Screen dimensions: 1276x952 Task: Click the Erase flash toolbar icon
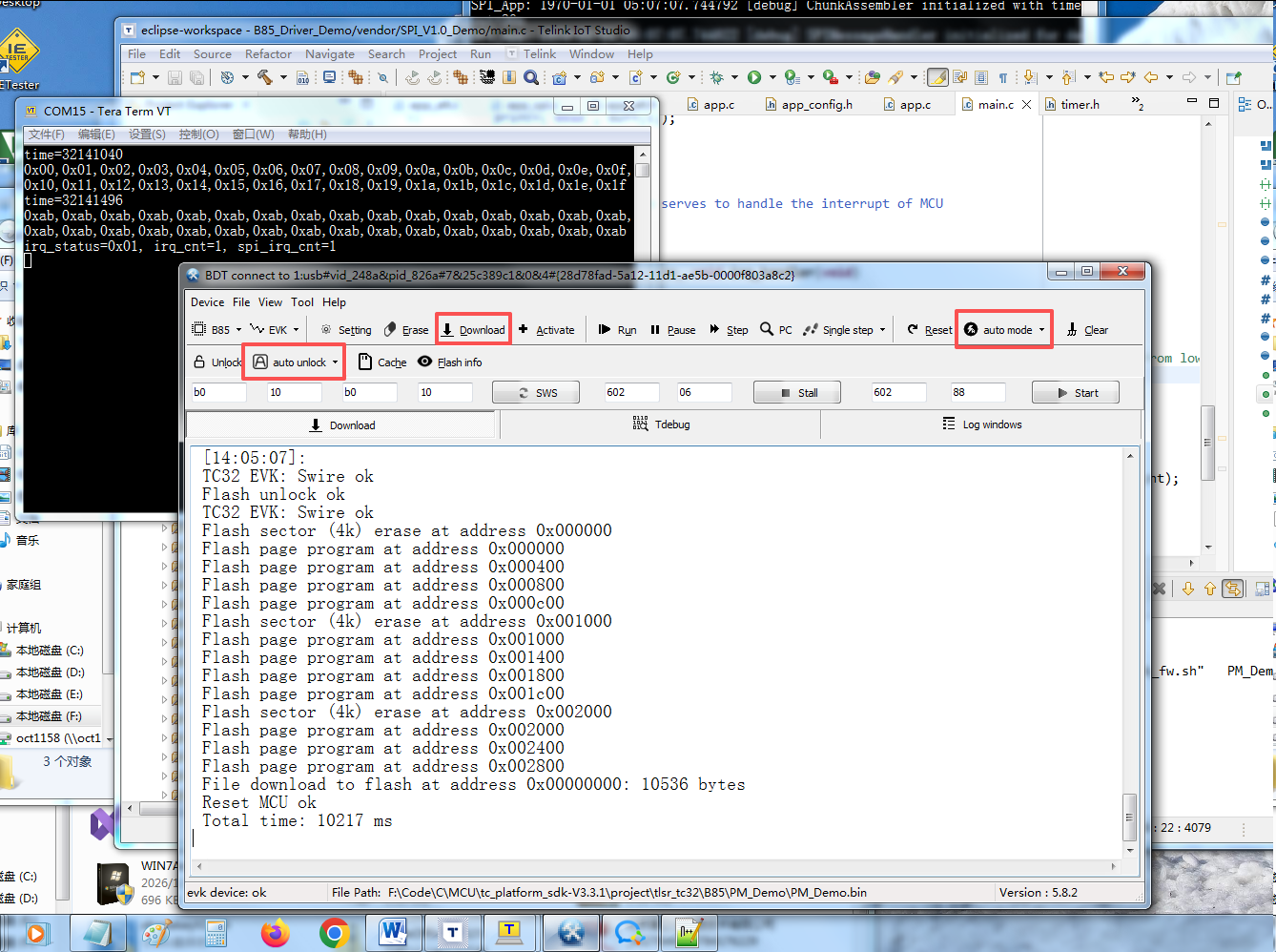(390, 330)
